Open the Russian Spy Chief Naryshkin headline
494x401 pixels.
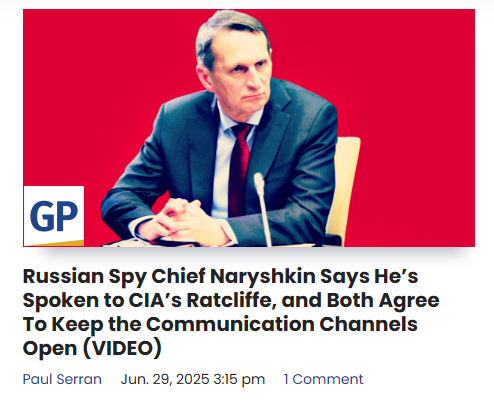tap(231, 312)
